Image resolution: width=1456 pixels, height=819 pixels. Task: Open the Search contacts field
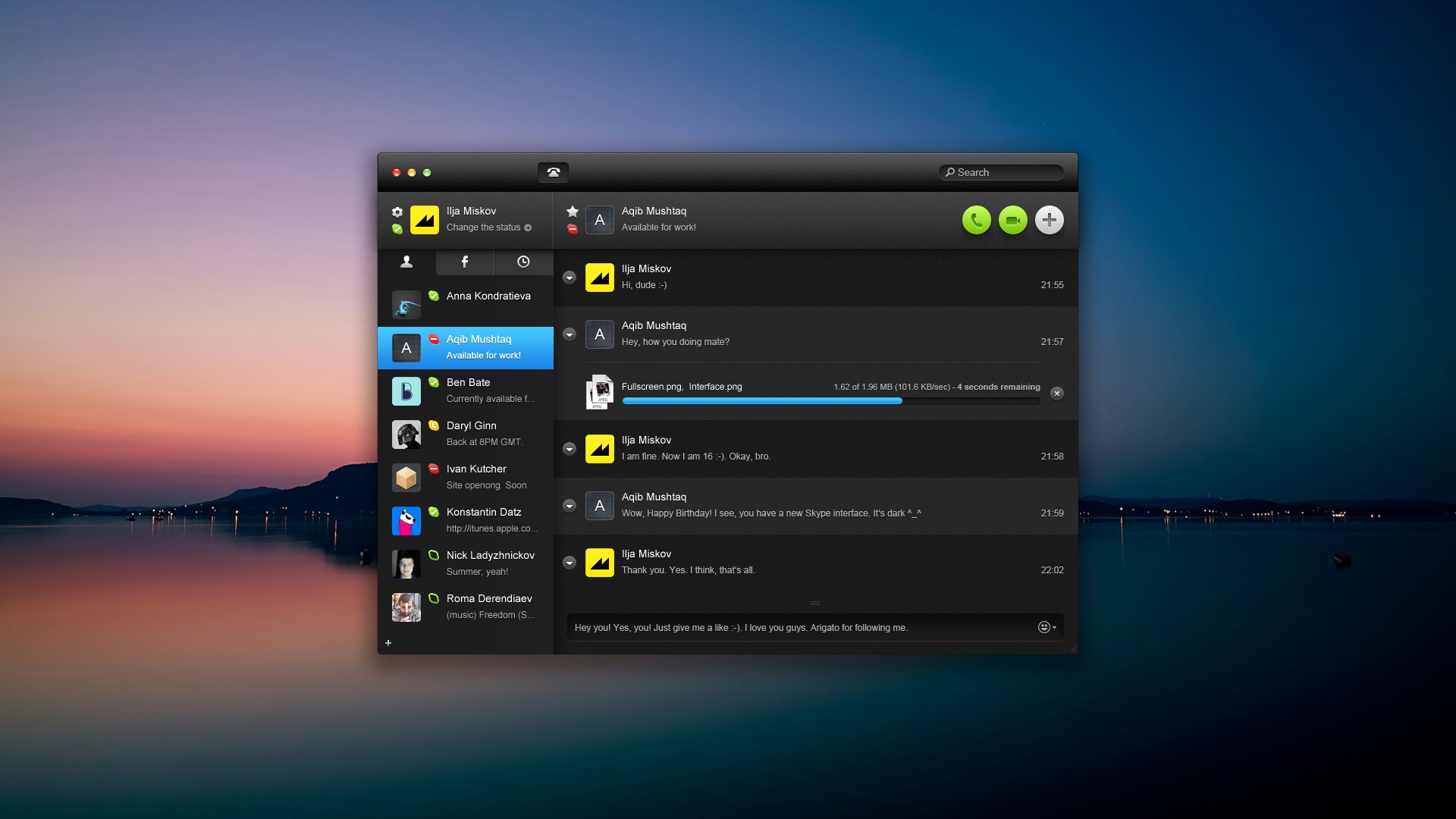pyautogui.click(x=1000, y=172)
